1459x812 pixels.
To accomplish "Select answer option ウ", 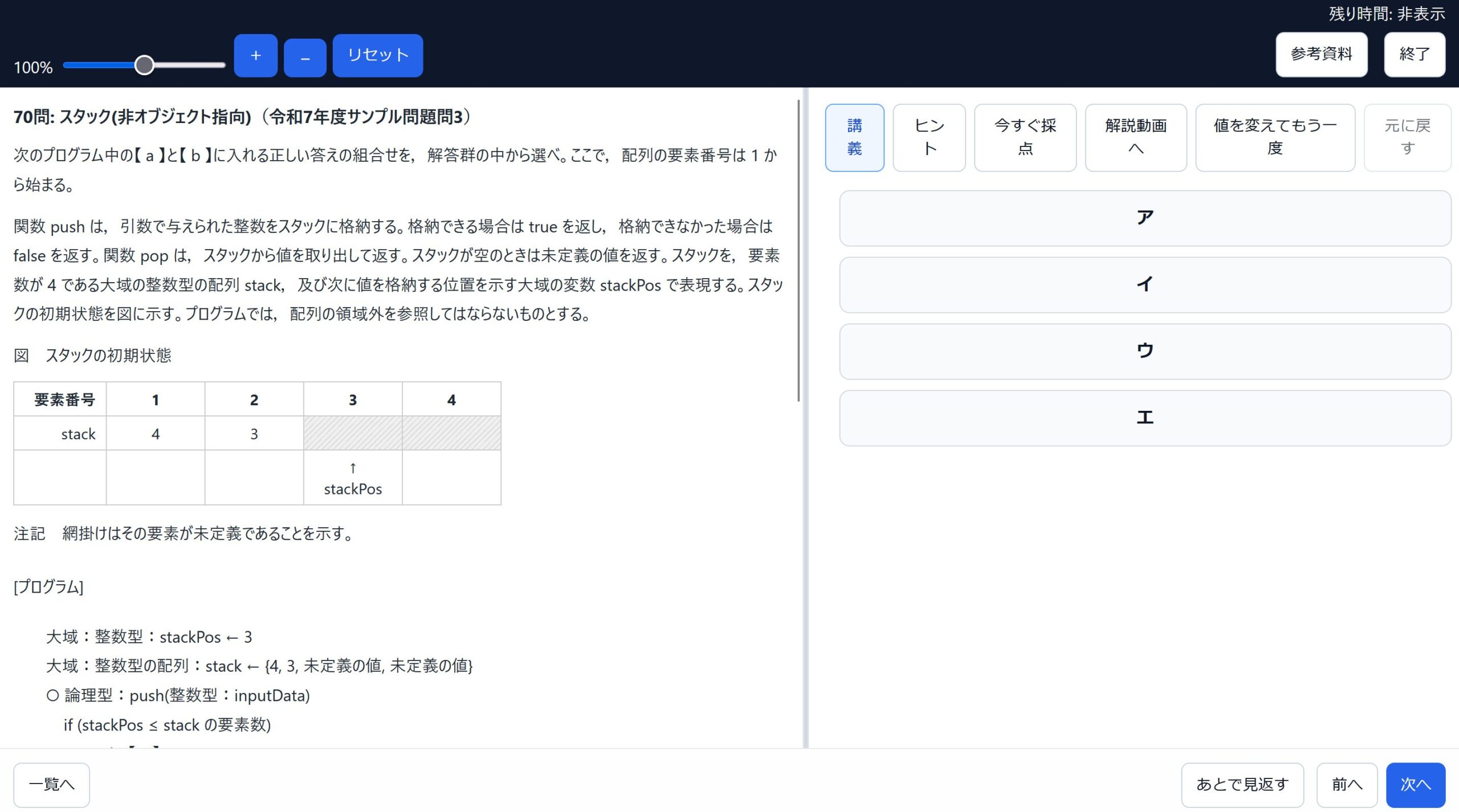I will click(1145, 352).
